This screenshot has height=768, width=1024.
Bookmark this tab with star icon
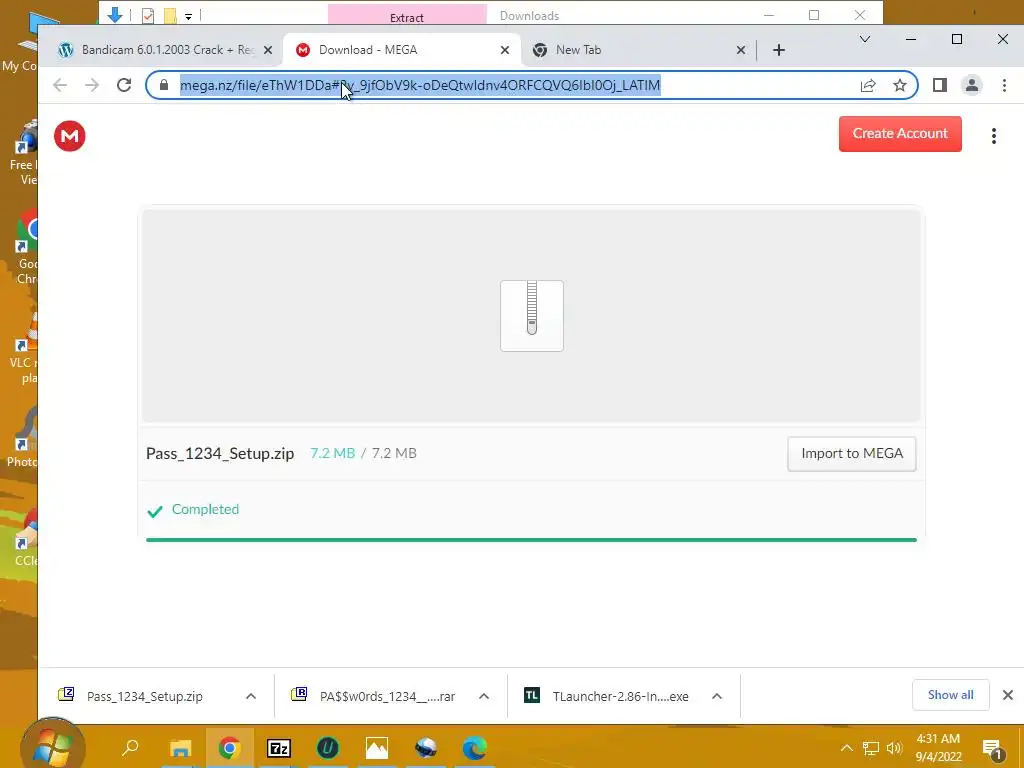(x=900, y=85)
